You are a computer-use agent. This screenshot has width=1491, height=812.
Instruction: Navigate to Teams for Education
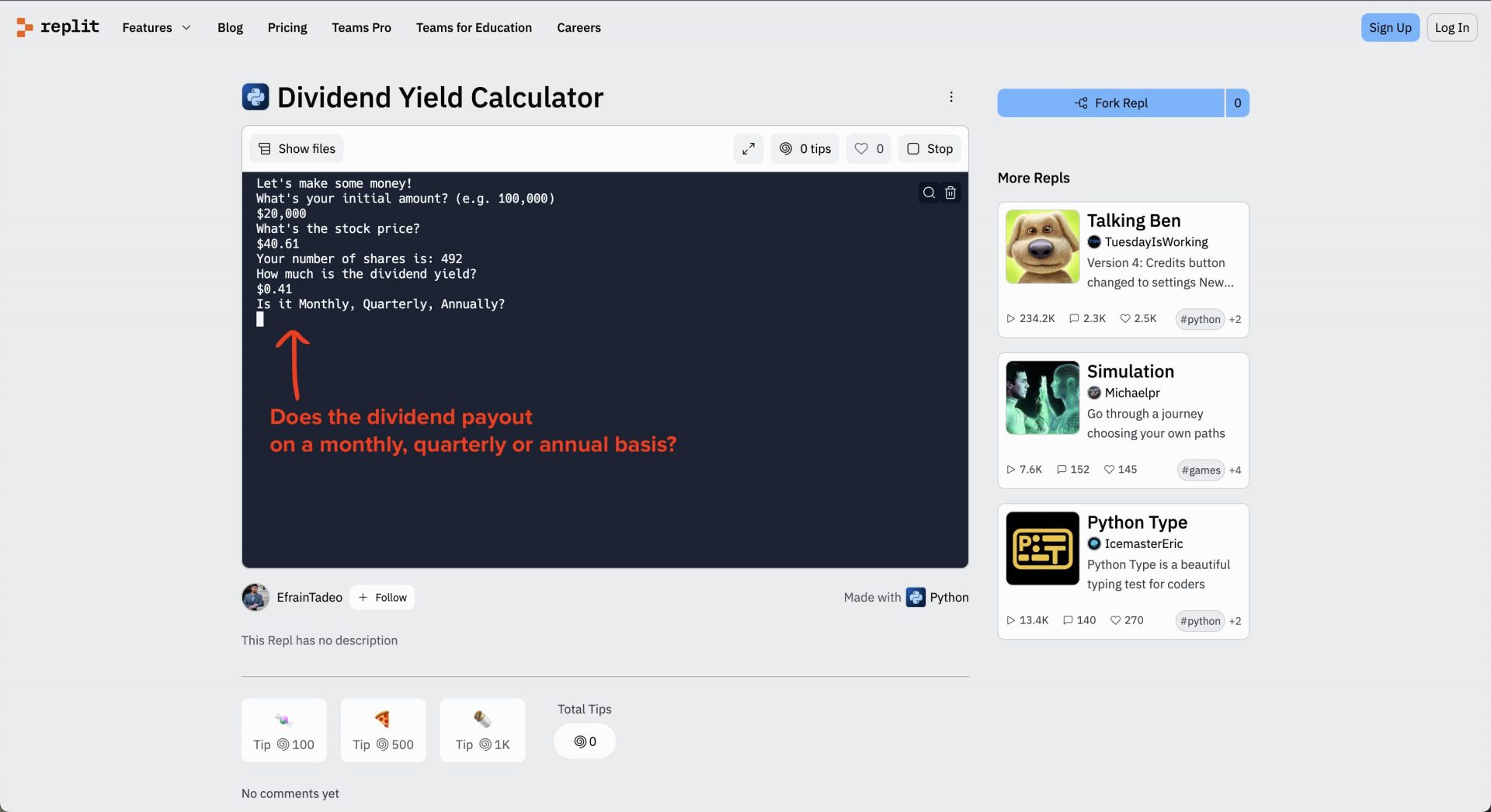[x=474, y=27]
